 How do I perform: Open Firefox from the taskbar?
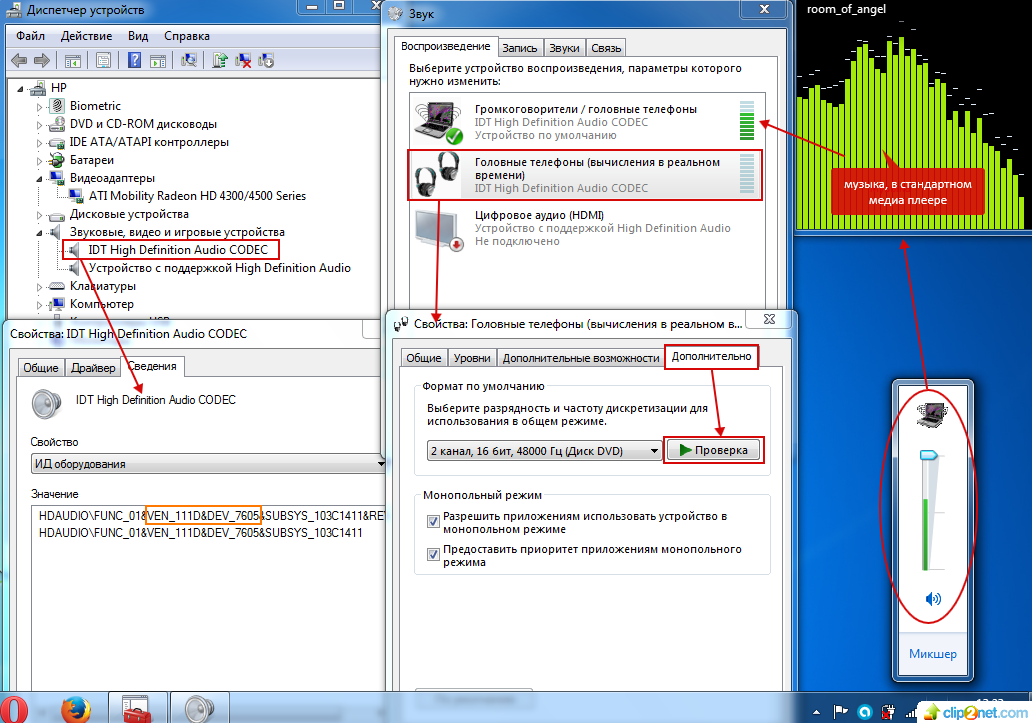click(x=76, y=709)
